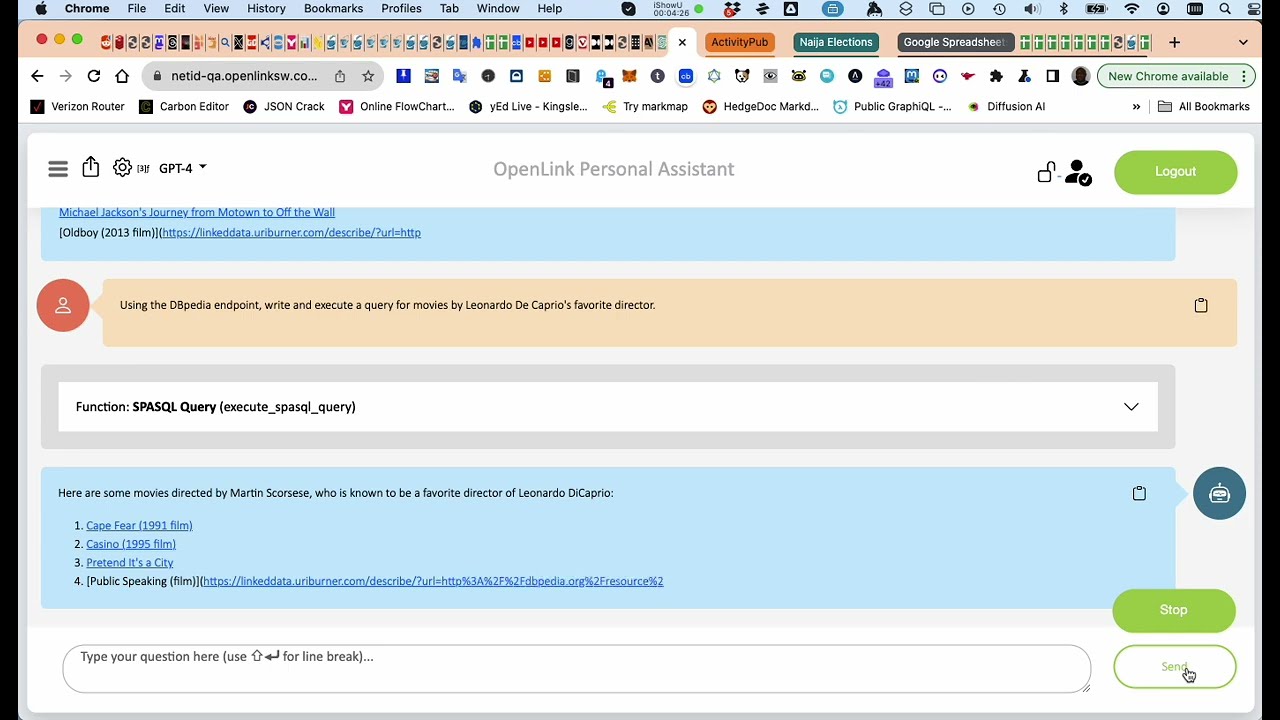Open the Cape Fear (1991 film) link
The image size is (1280, 720).
tap(139, 525)
